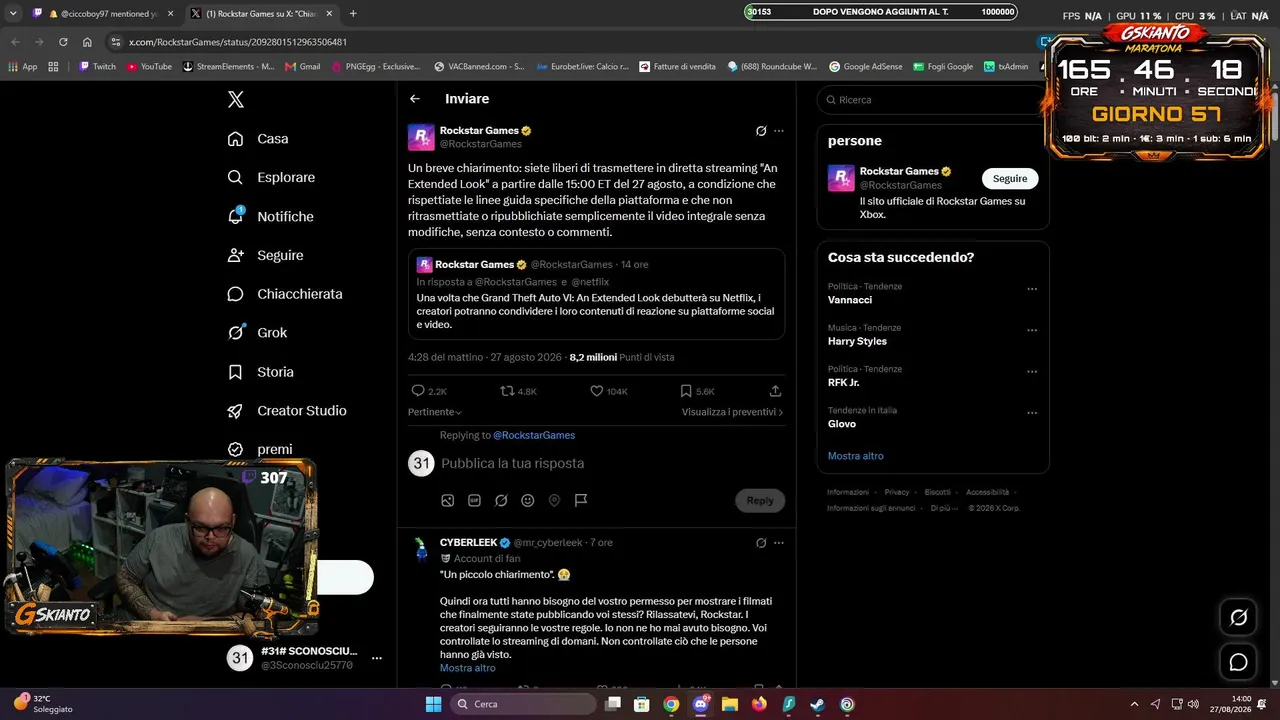The image size is (1280, 720).
Task: Click the reply bubble icon showing 2.2K
Action: pyautogui.click(x=418, y=391)
